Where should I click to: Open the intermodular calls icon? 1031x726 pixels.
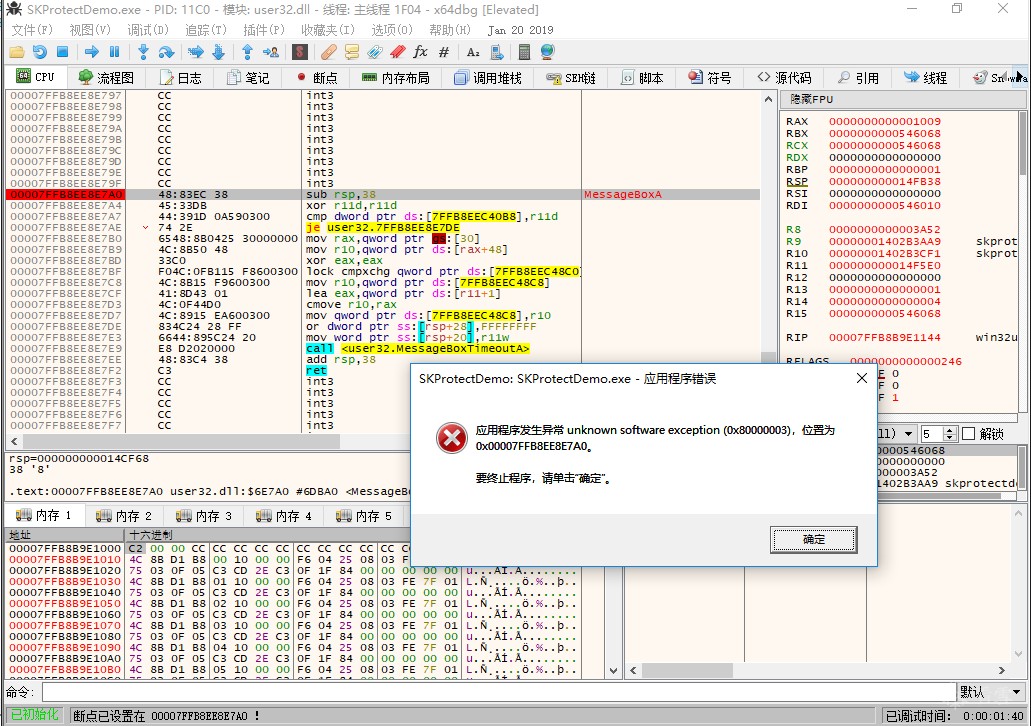[496, 52]
